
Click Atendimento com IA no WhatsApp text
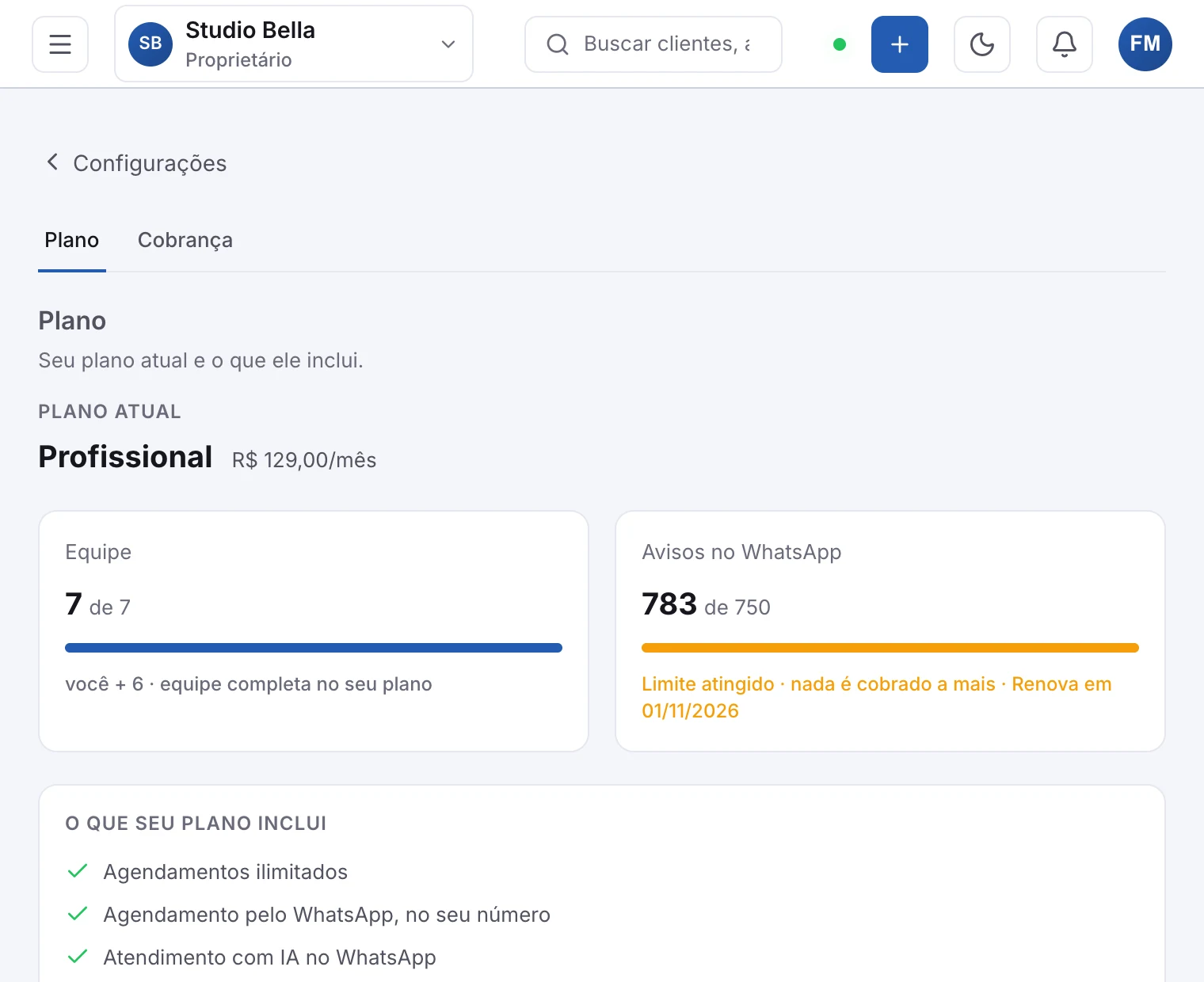tap(270, 957)
